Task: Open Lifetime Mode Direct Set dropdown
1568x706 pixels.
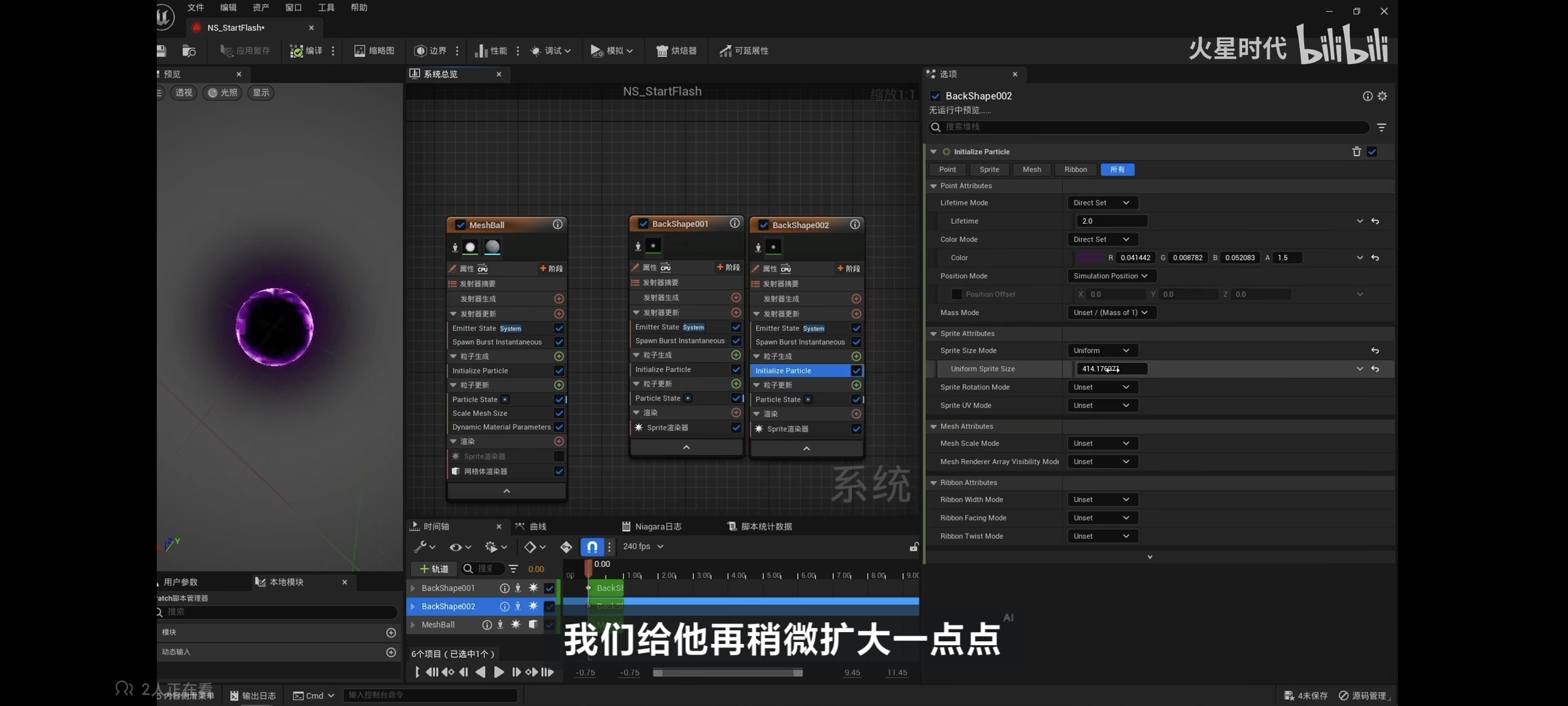Action: pos(1102,203)
